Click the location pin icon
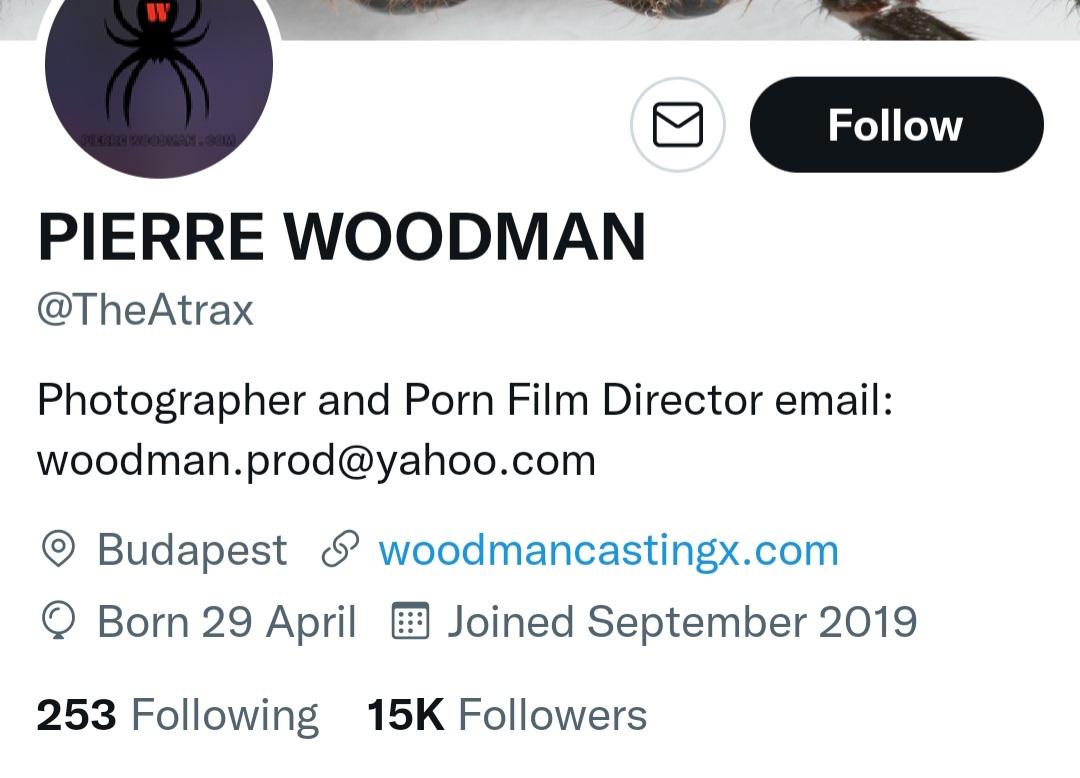The width and height of the screenshot is (1080, 778). (x=58, y=550)
